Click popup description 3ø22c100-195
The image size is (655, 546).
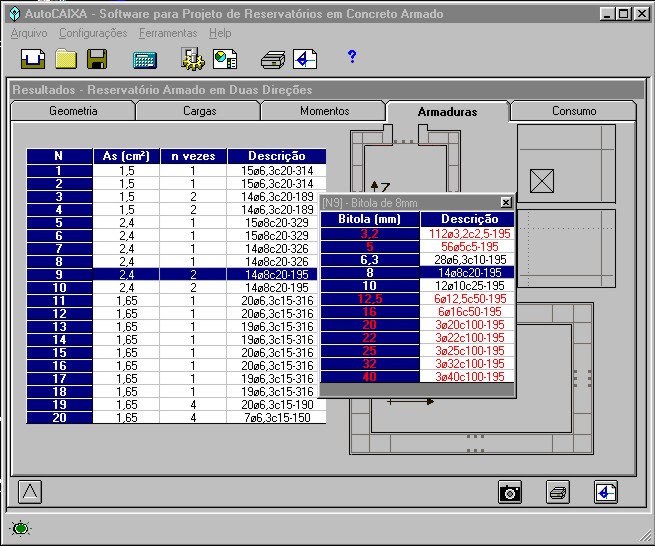tap(467, 338)
